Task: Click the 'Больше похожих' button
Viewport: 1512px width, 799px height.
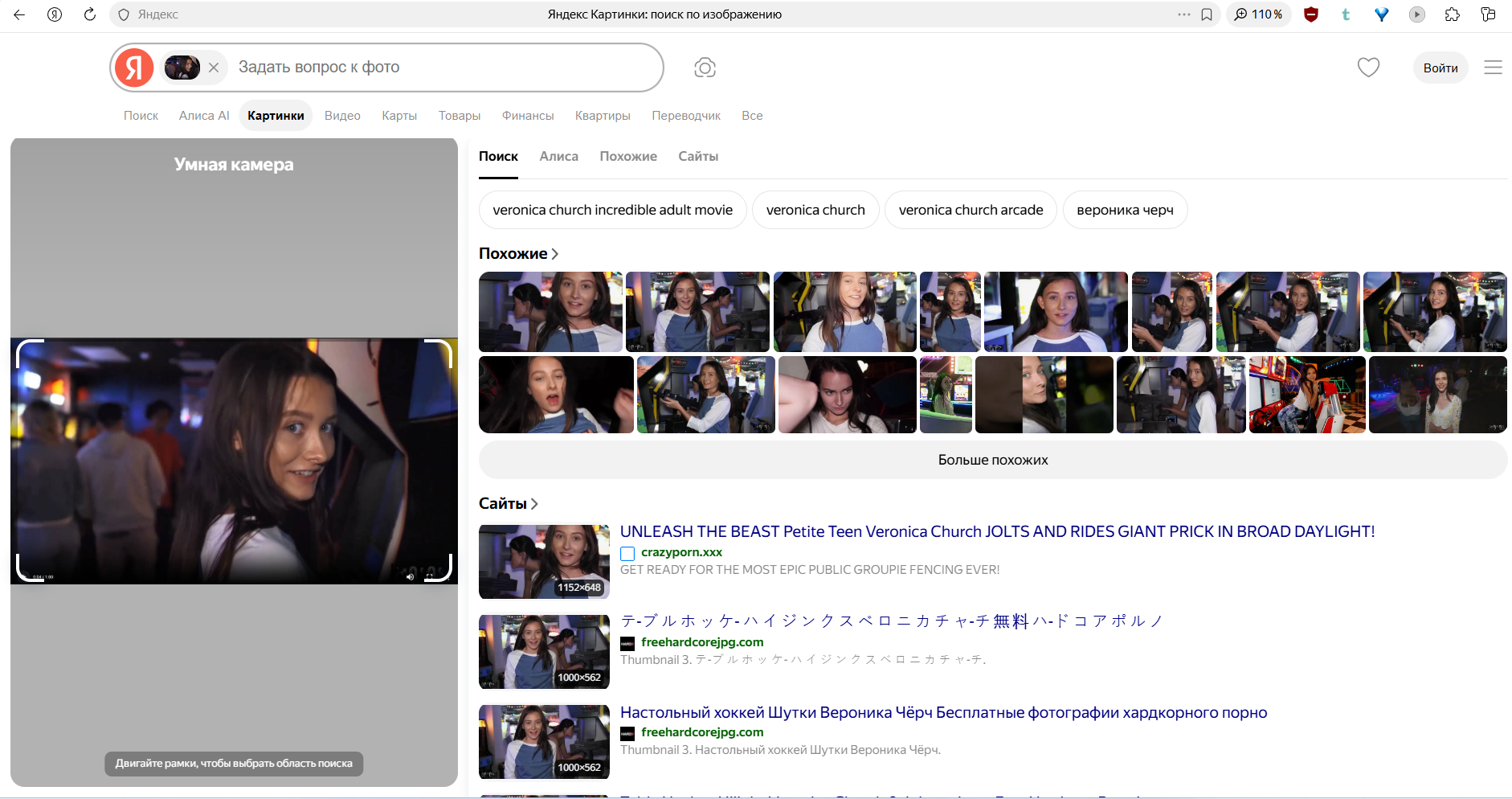Action: 993,460
